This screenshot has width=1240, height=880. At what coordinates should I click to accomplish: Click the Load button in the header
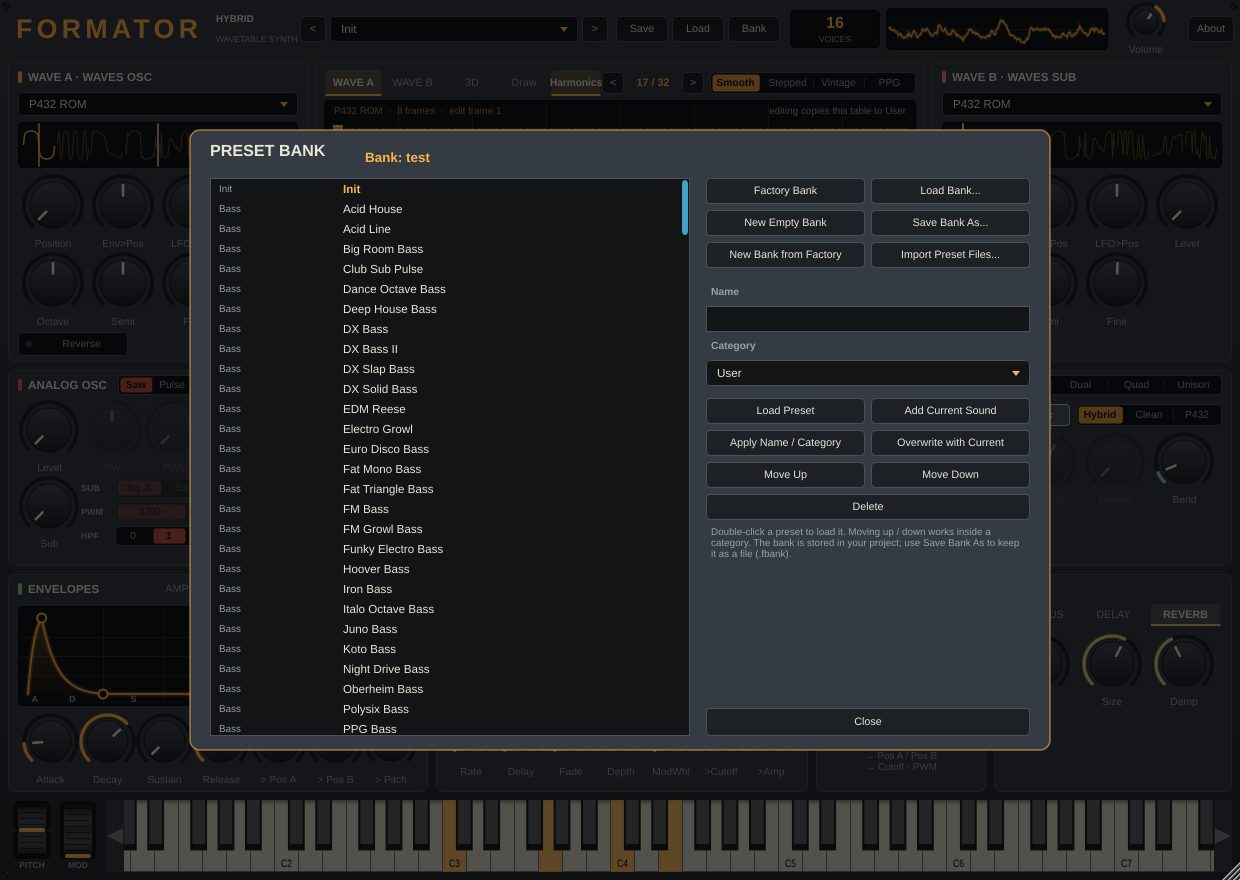pyautogui.click(x=698, y=29)
